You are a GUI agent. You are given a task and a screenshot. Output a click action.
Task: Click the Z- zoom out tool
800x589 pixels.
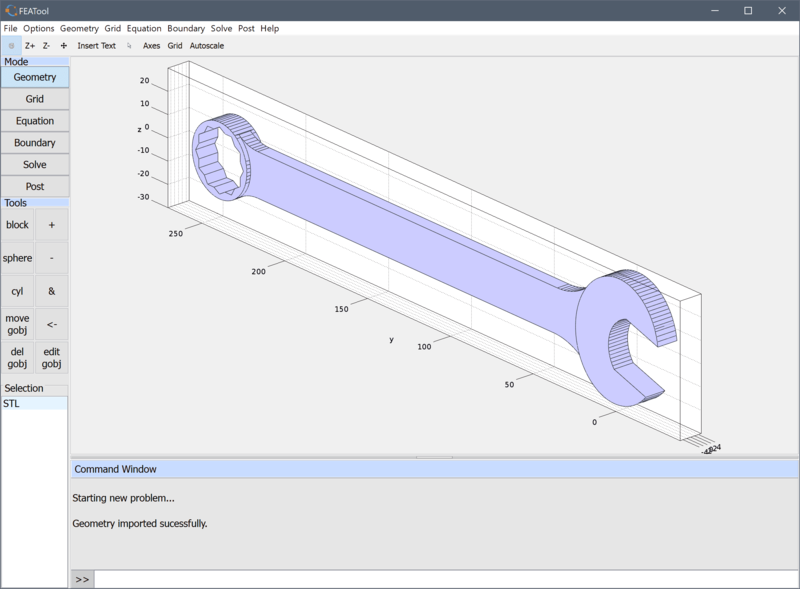(x=46, y=46)
